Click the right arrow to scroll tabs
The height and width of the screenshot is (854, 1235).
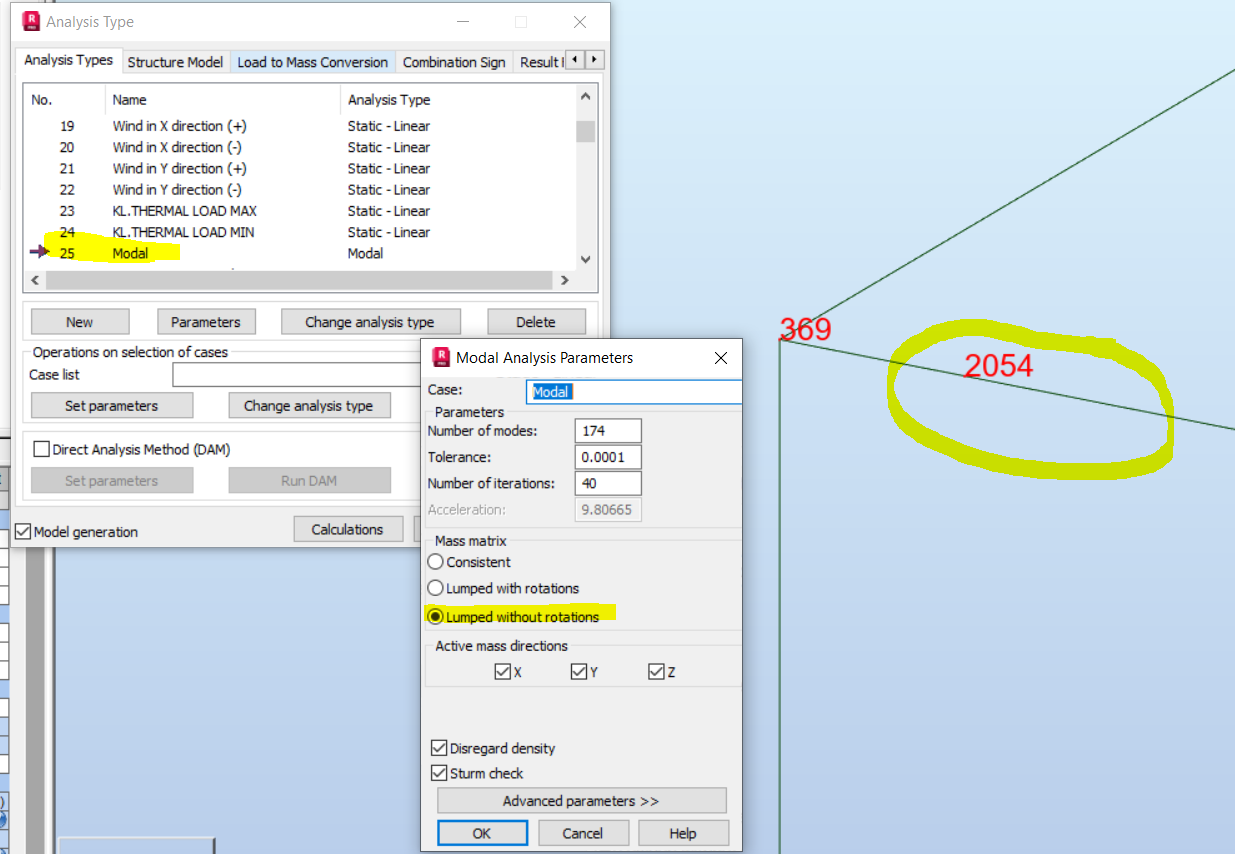[x=594, y=60]
